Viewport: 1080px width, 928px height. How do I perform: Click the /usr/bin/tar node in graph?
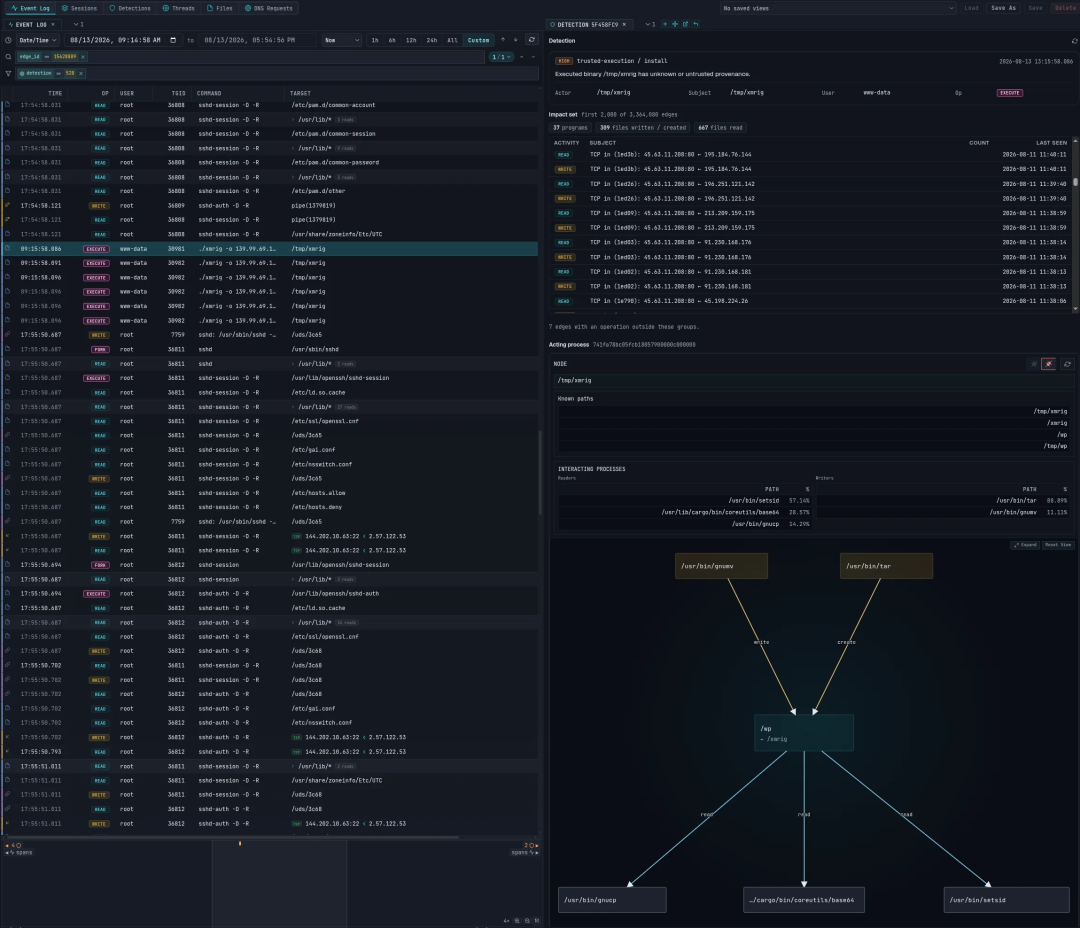(886, 566)
